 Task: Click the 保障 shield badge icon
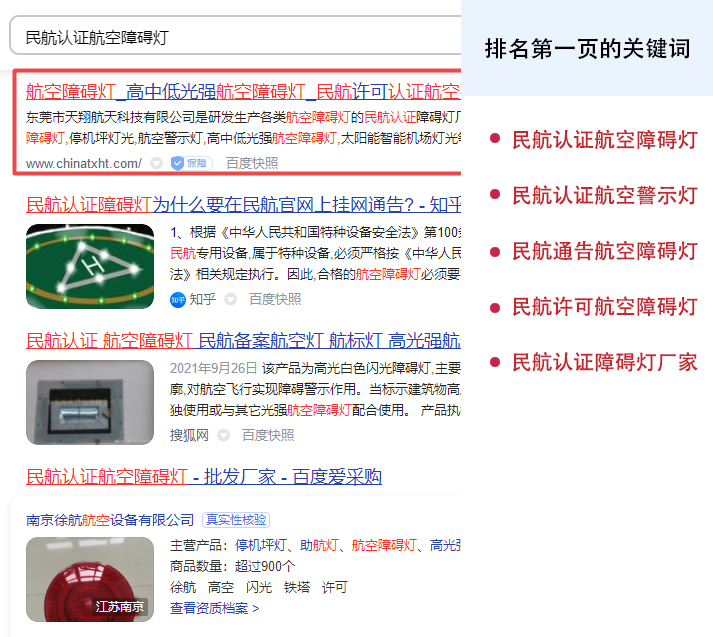[x=191, y=163]
